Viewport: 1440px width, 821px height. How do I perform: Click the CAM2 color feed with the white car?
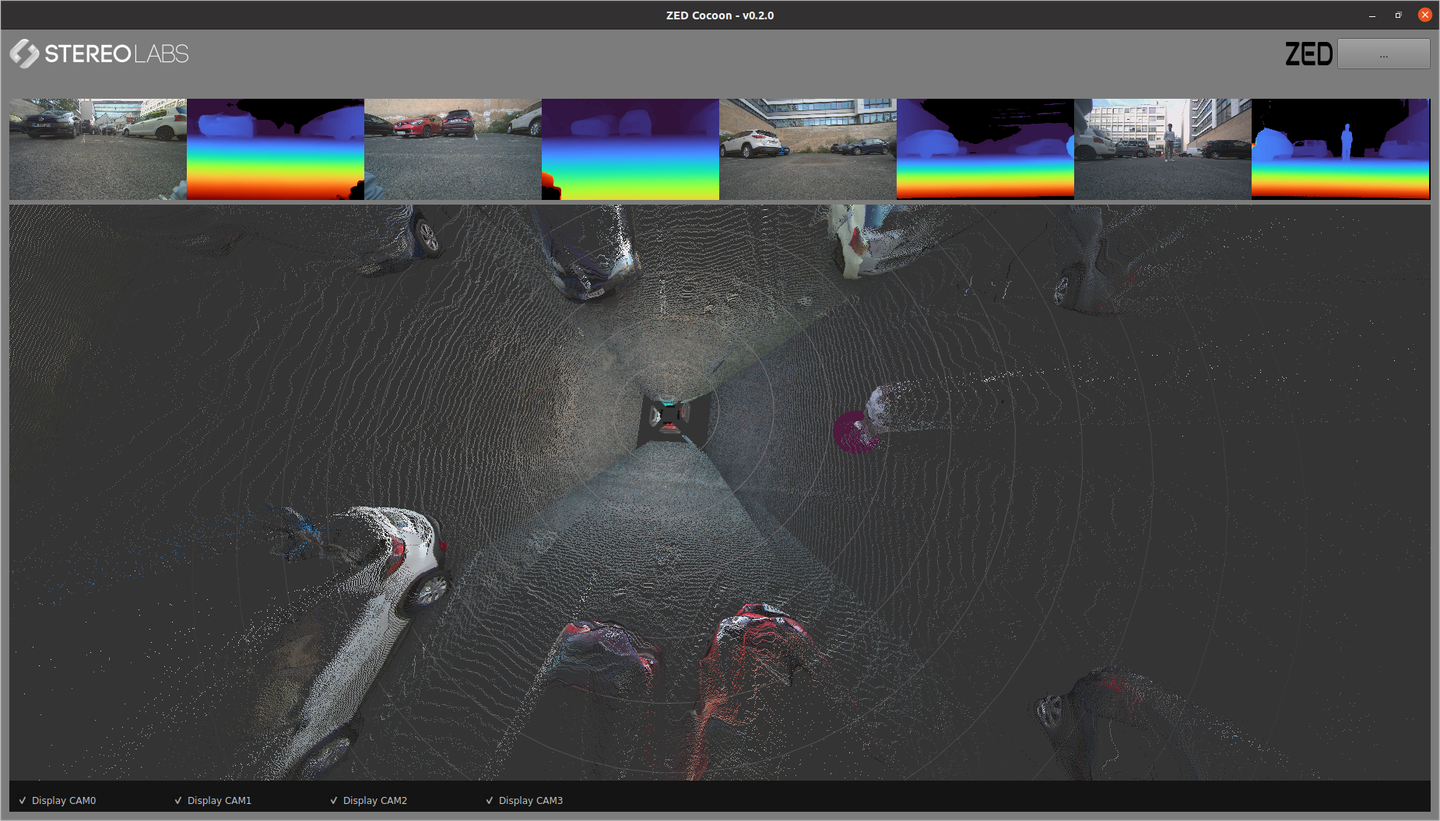807,148
